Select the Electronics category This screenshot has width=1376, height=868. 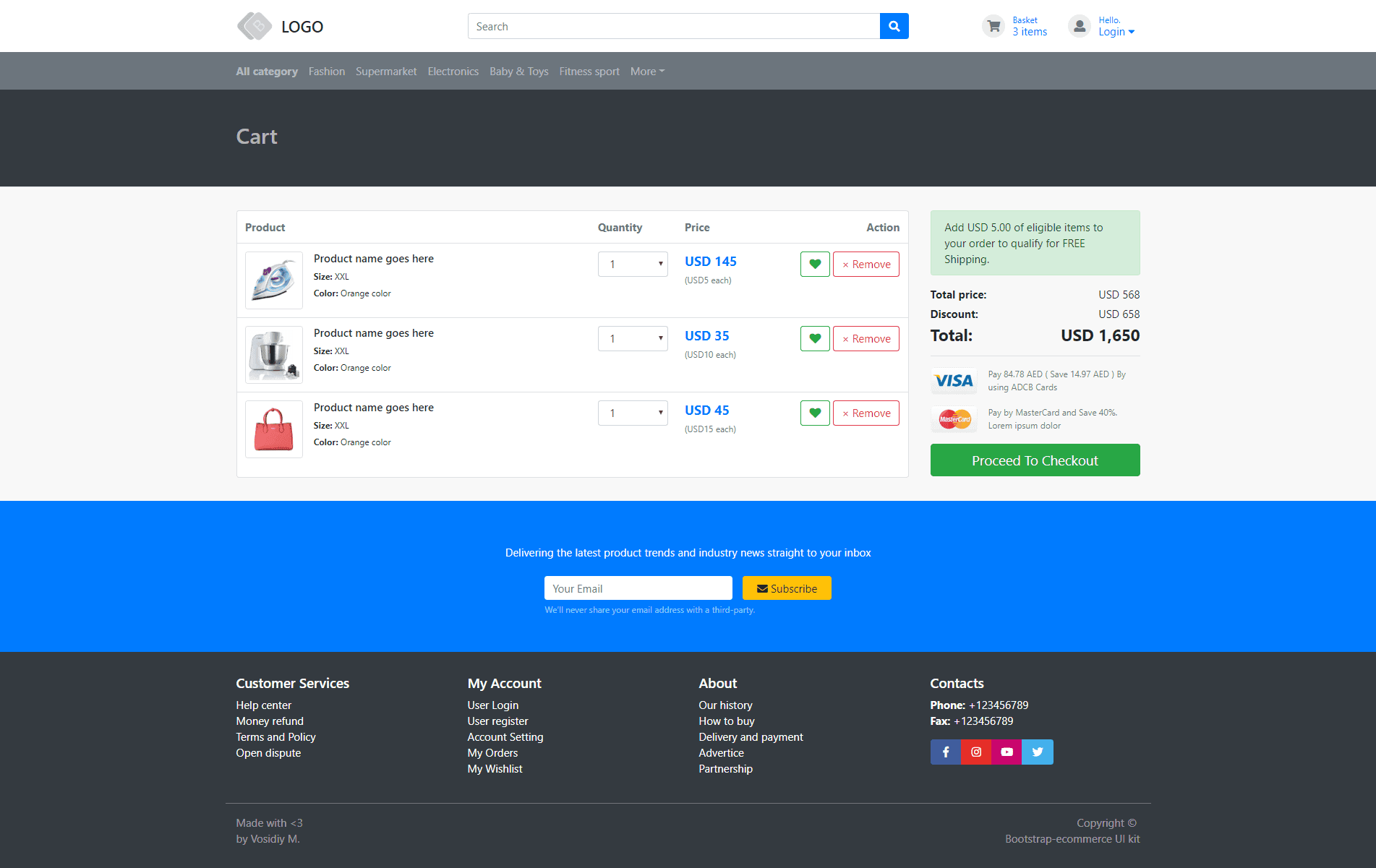[x=453, y=71]
